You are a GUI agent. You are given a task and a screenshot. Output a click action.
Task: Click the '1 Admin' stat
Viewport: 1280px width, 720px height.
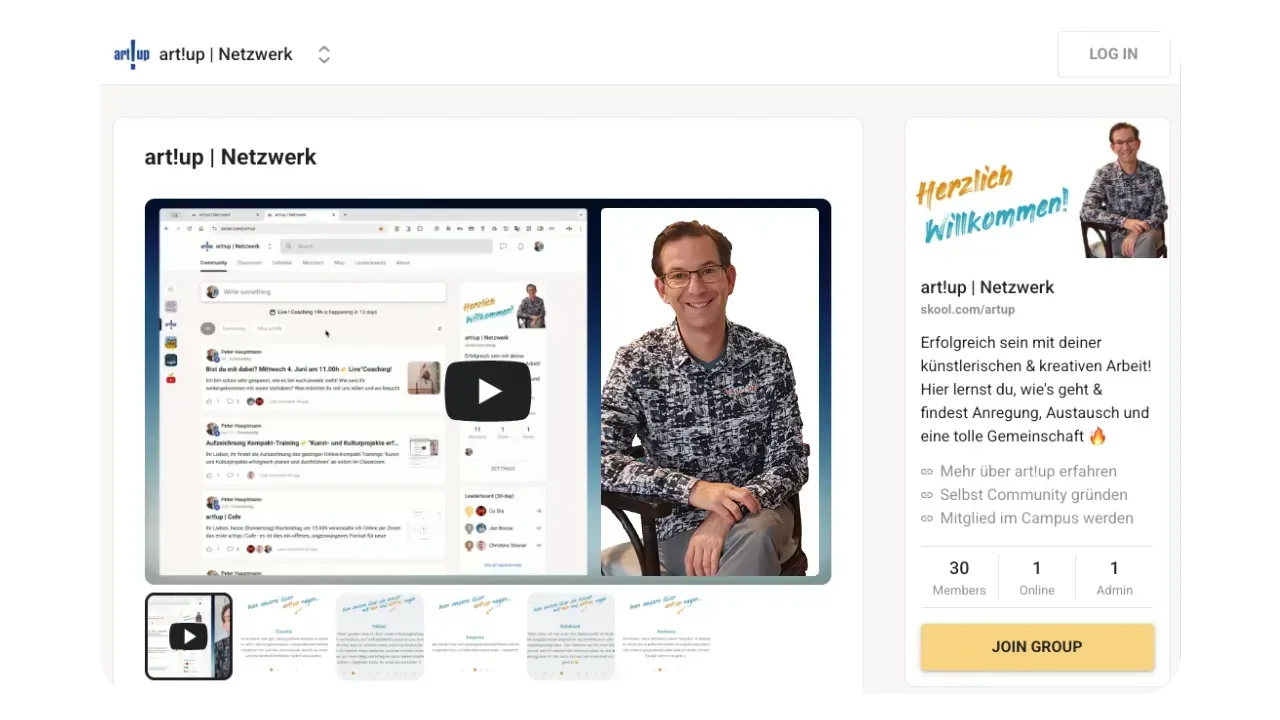(x=1114, y=578)
